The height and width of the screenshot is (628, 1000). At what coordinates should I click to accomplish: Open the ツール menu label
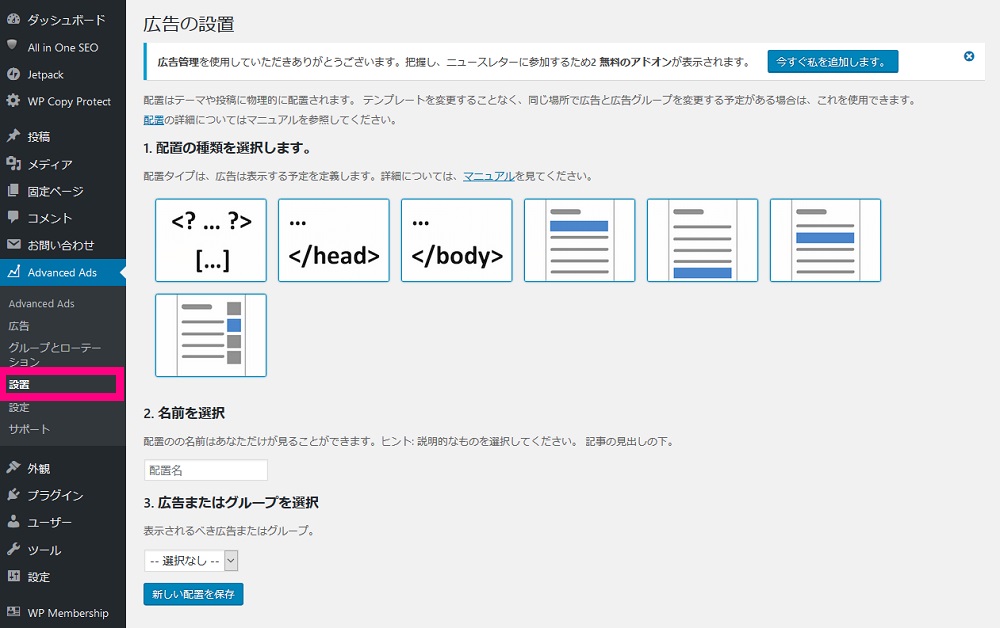(44, 550)
